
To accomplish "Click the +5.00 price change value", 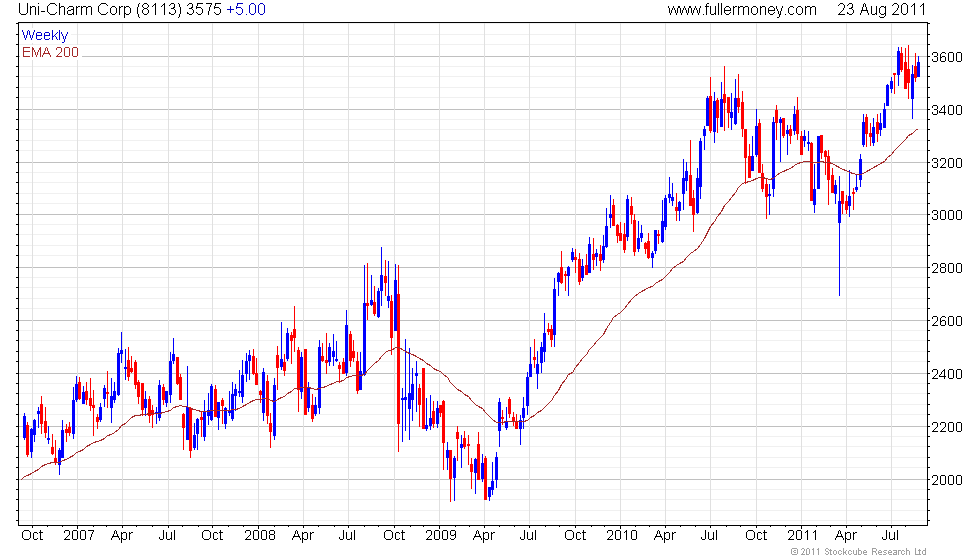I will [x=246, y=9].
